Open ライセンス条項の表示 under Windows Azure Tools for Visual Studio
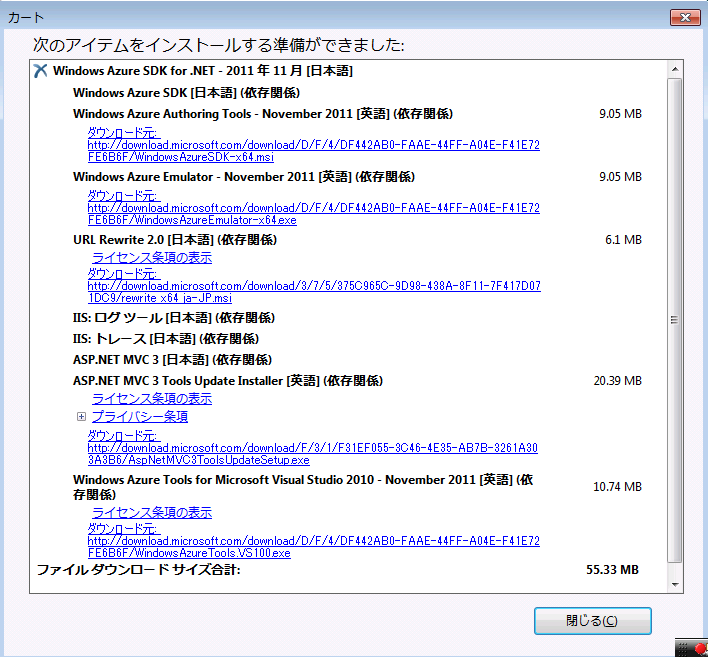This screenshot has height=657, width=708. 152,513
